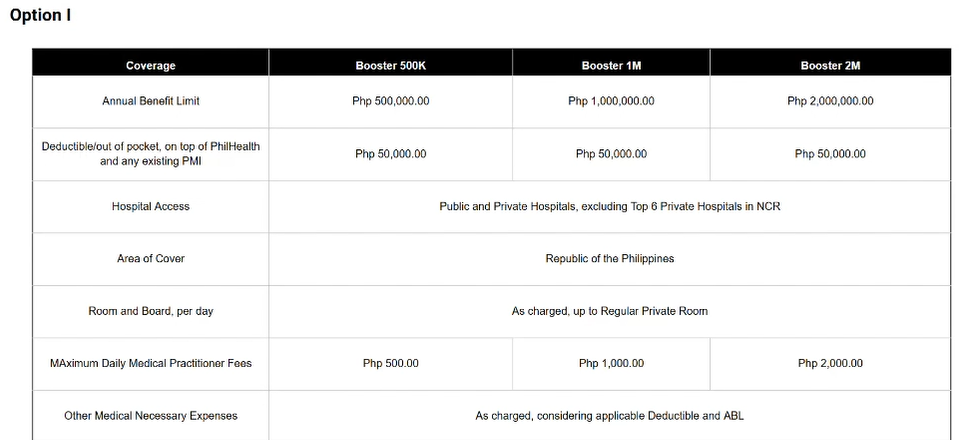Click the Php 500.00 practitioner fee cell

[391, 363]
